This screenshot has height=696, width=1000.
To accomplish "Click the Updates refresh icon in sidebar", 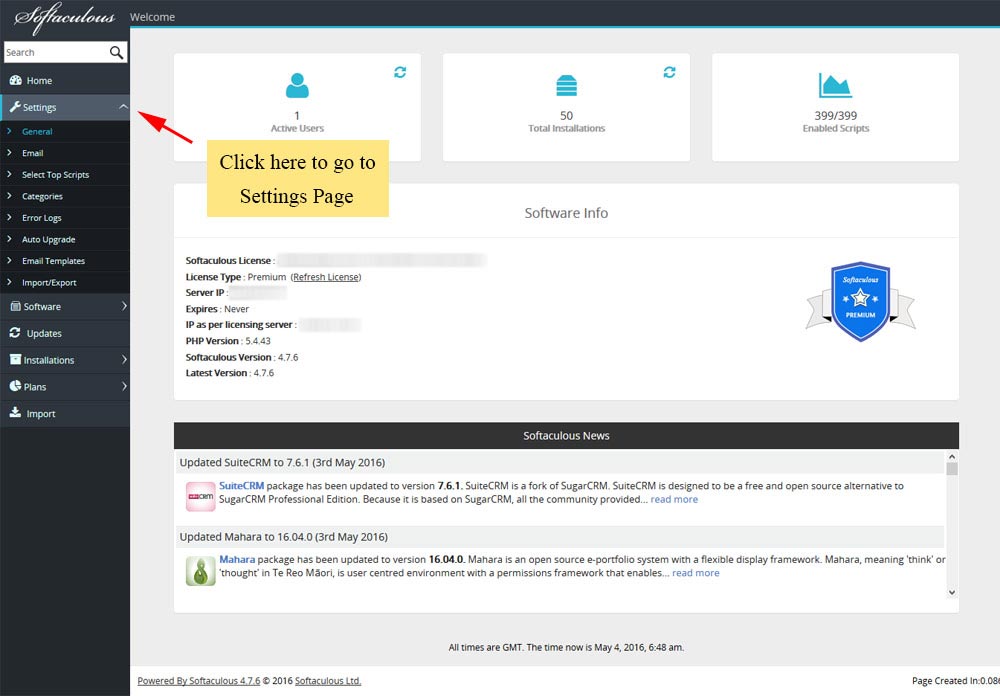I will point(15,333).
